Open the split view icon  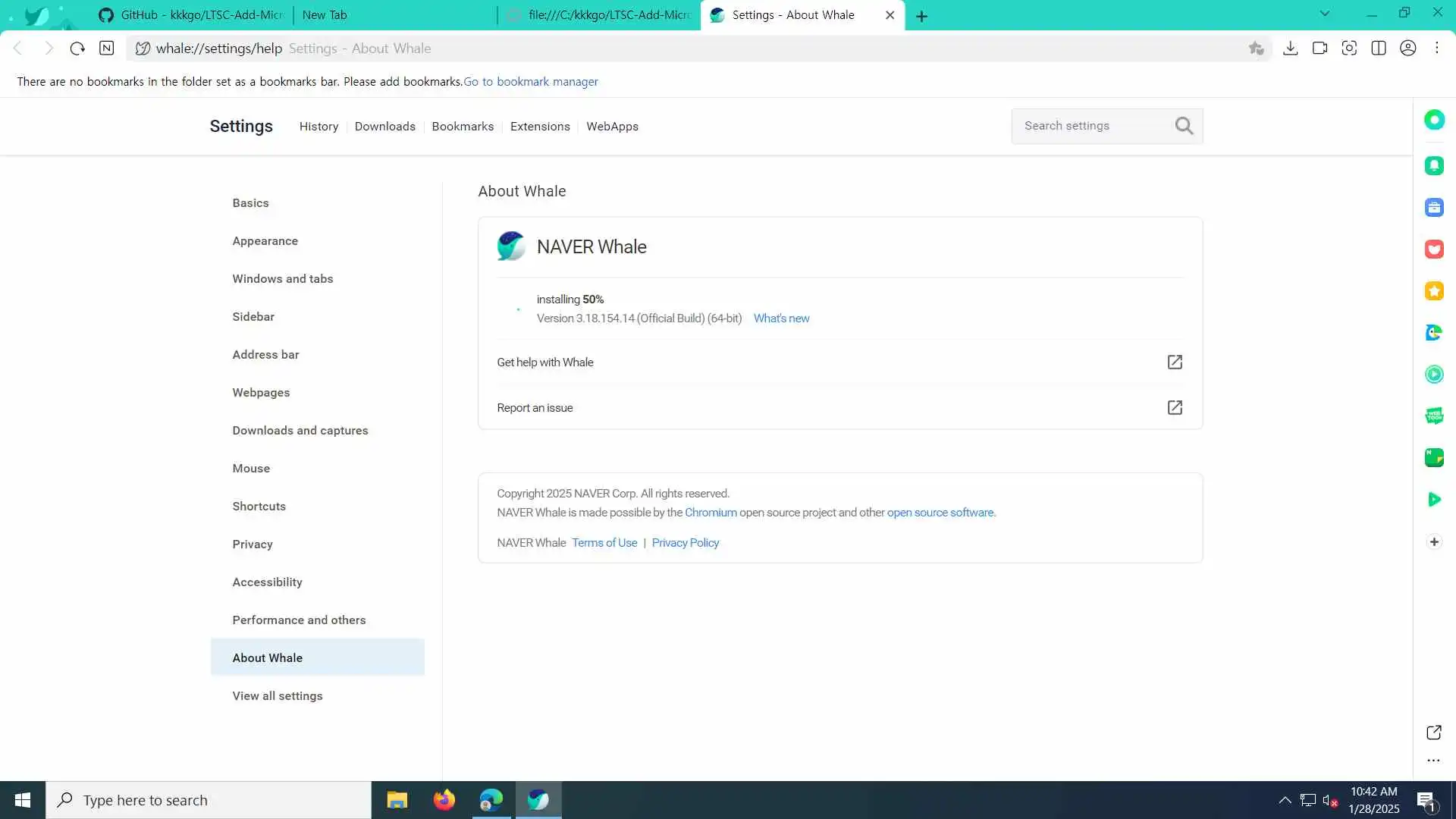click(1379, 49)
